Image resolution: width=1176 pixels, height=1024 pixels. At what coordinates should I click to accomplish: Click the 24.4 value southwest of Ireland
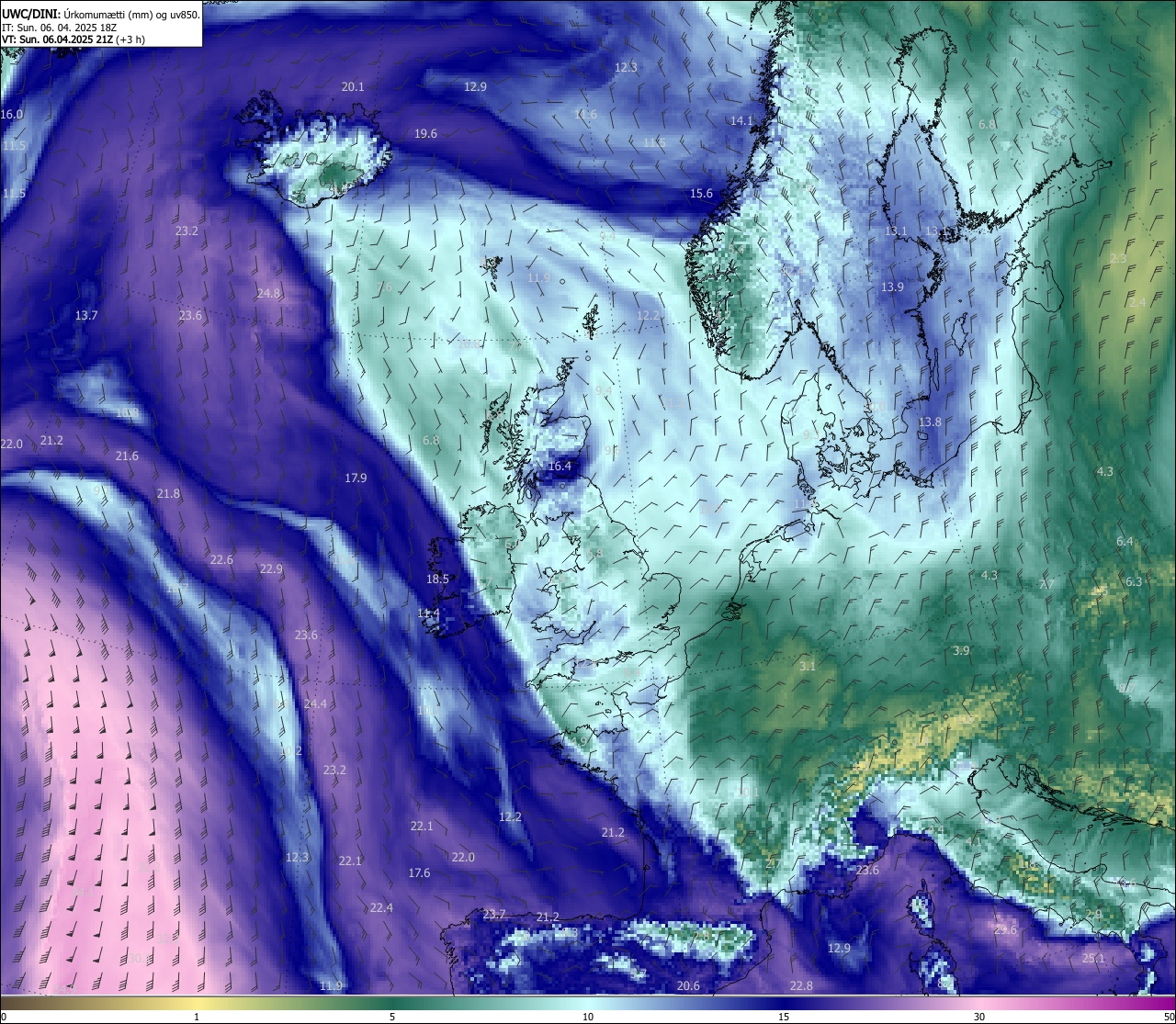(x=315, y=704)
